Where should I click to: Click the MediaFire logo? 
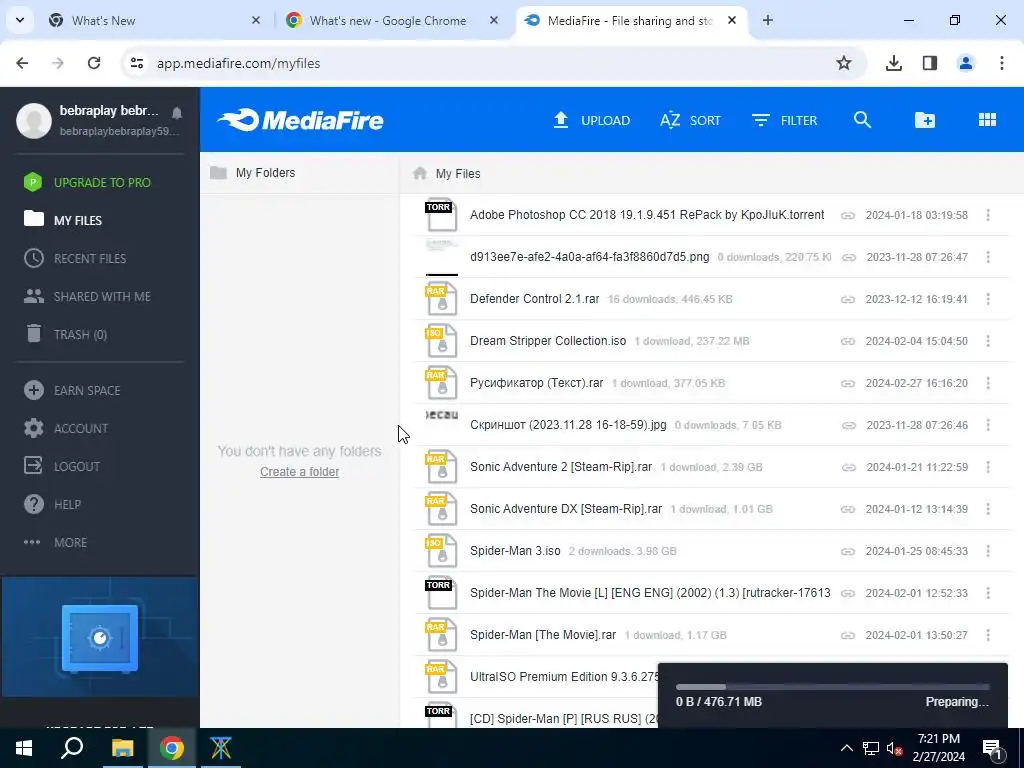point(300,120)
